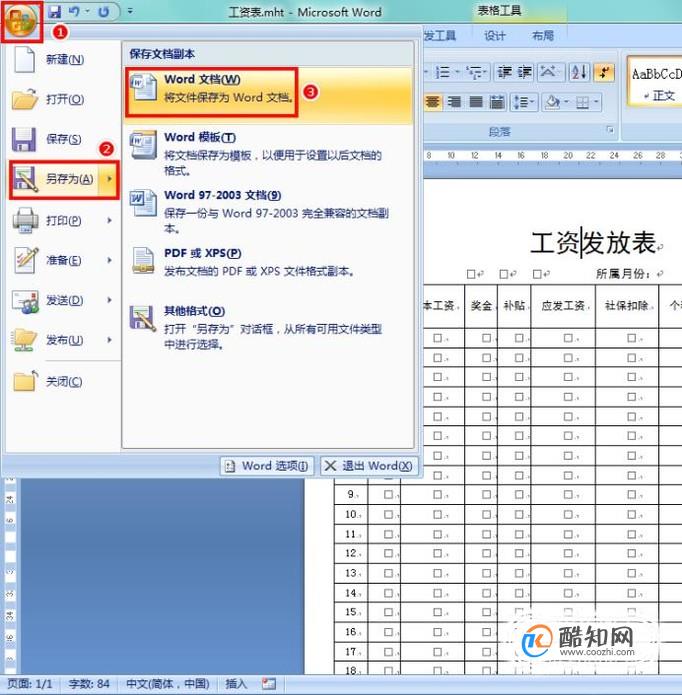Choose 保存(S) in Office menu
Viewport: 682px width, 695px height.
point(63,139)
